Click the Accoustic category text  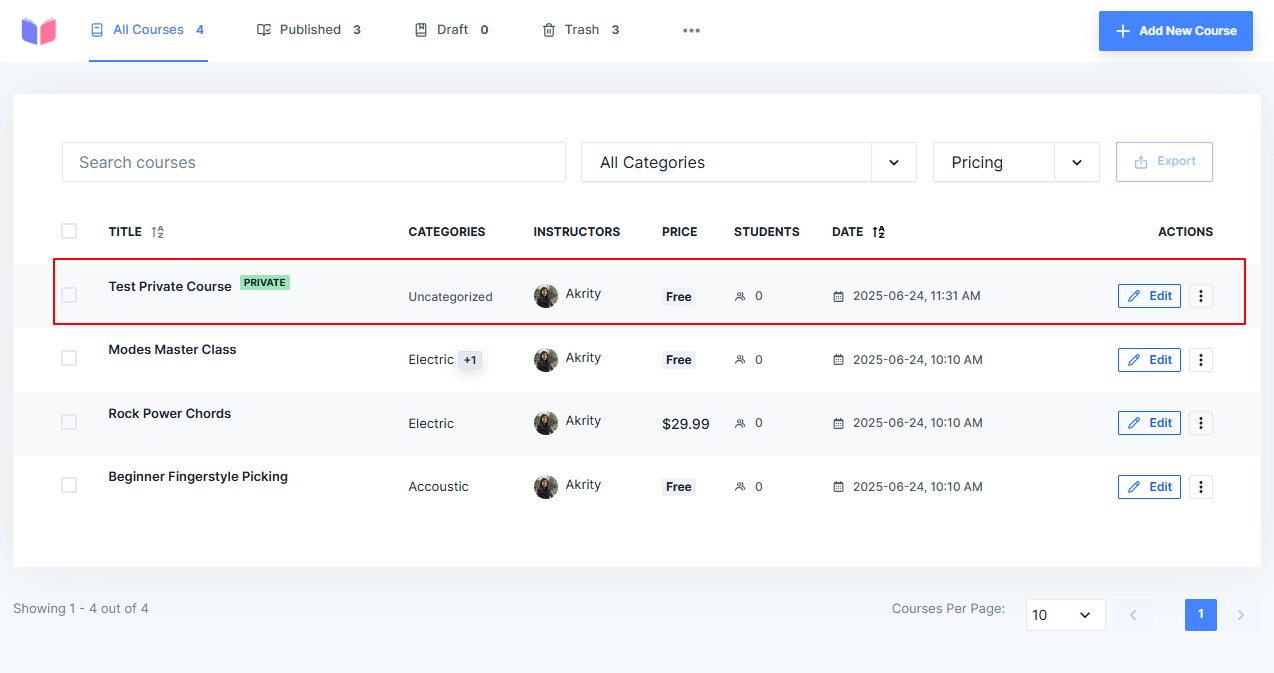coord(438,487)
